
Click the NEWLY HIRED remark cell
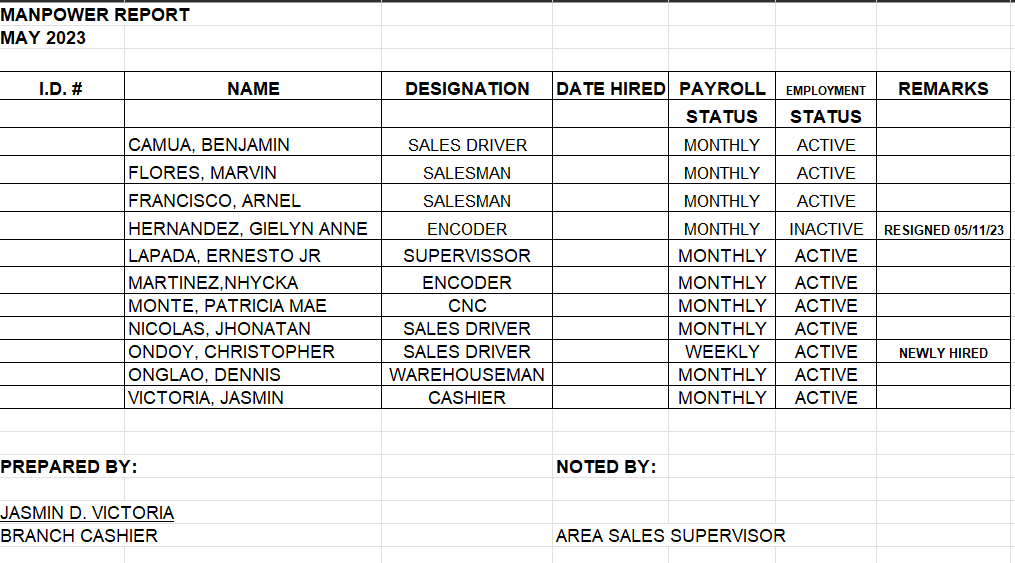click(943, 351)
